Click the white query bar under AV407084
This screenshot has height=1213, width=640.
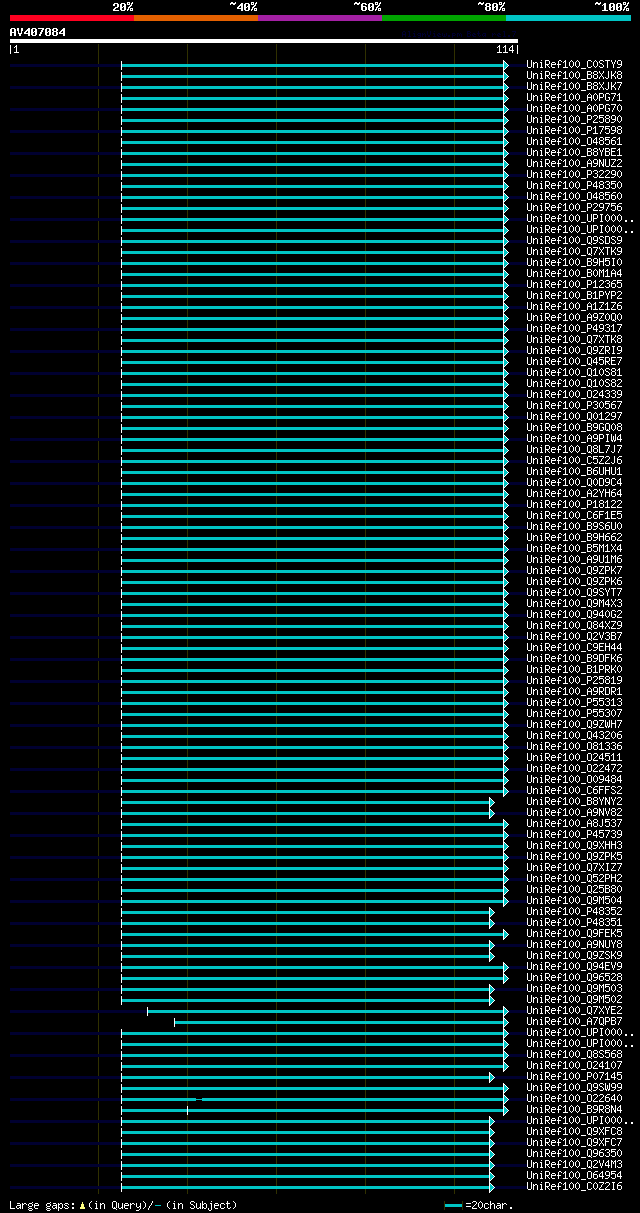[264, 41]
